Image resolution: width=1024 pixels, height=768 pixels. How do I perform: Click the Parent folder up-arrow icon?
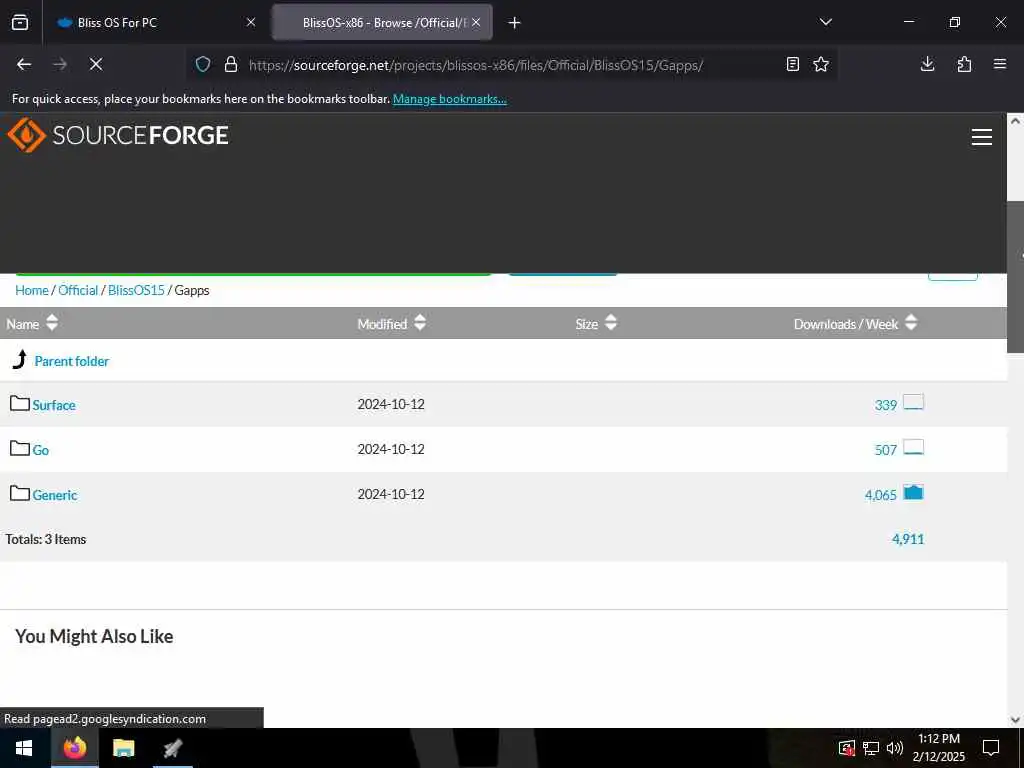pos(20,359)
